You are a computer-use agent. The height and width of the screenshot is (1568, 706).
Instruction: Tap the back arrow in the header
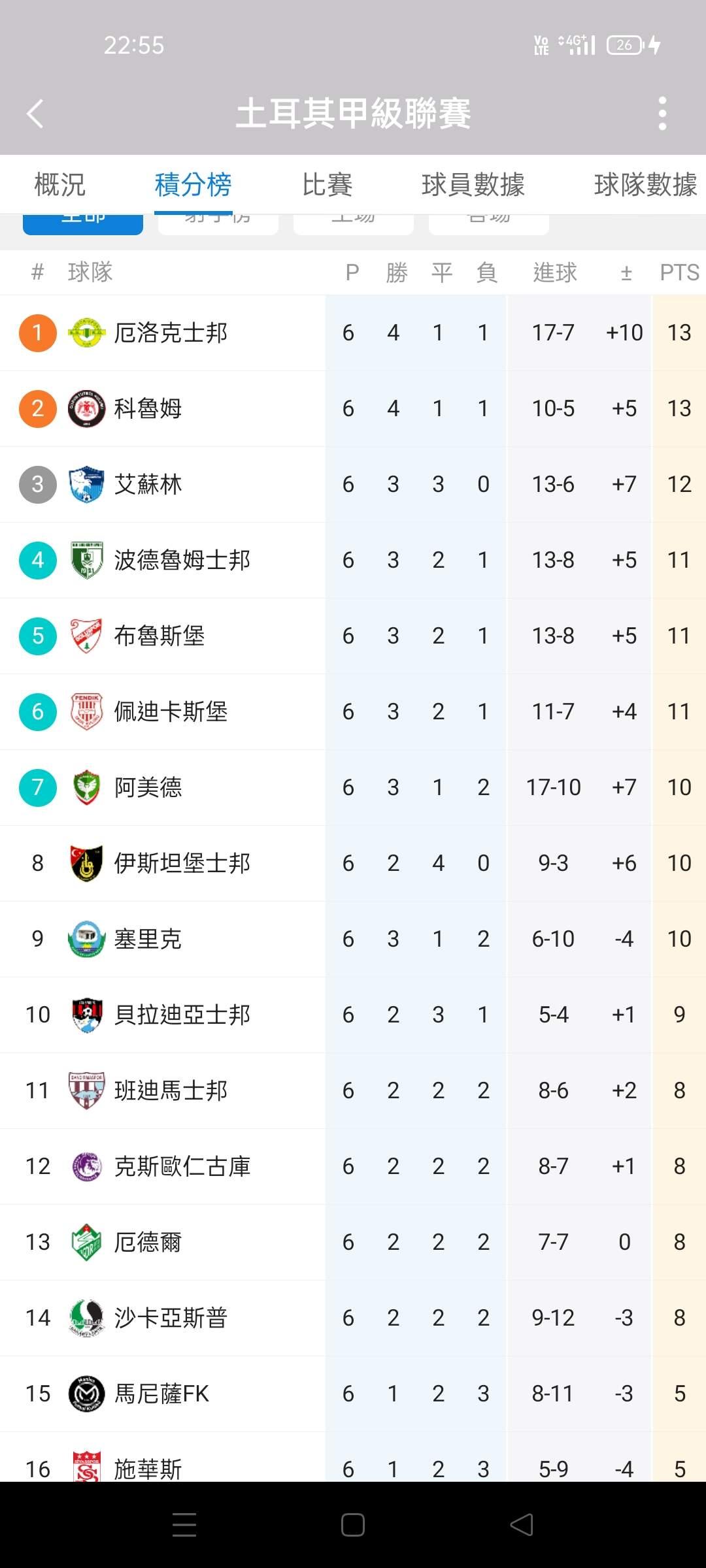(x=35, y=114)
